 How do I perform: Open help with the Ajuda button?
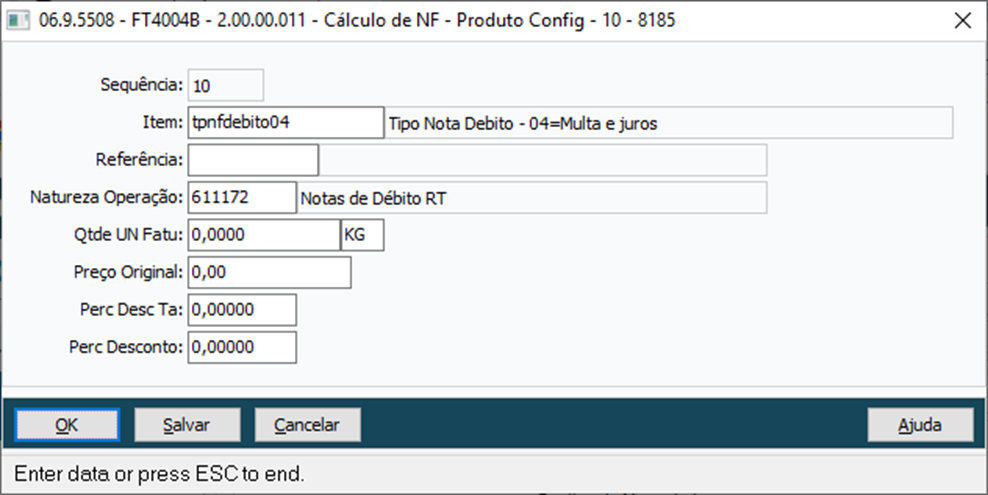coord(919,424)
